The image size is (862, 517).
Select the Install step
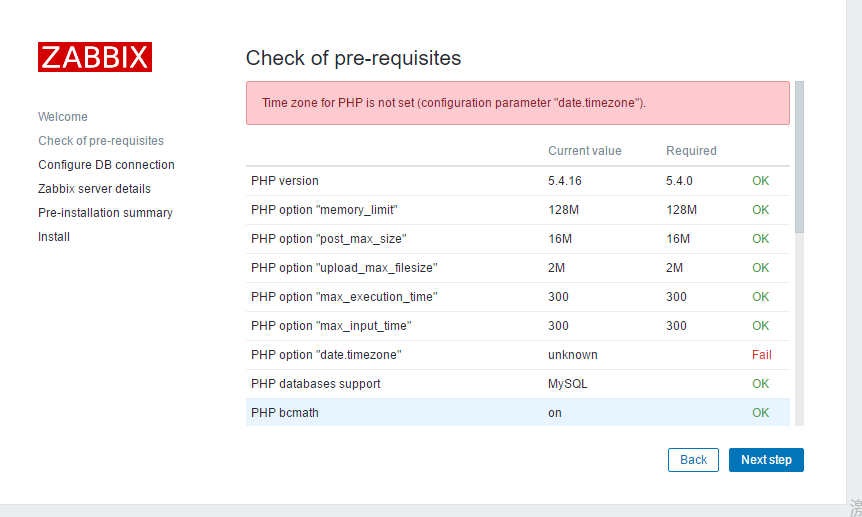pyautogui.click(x=54, y=236)
